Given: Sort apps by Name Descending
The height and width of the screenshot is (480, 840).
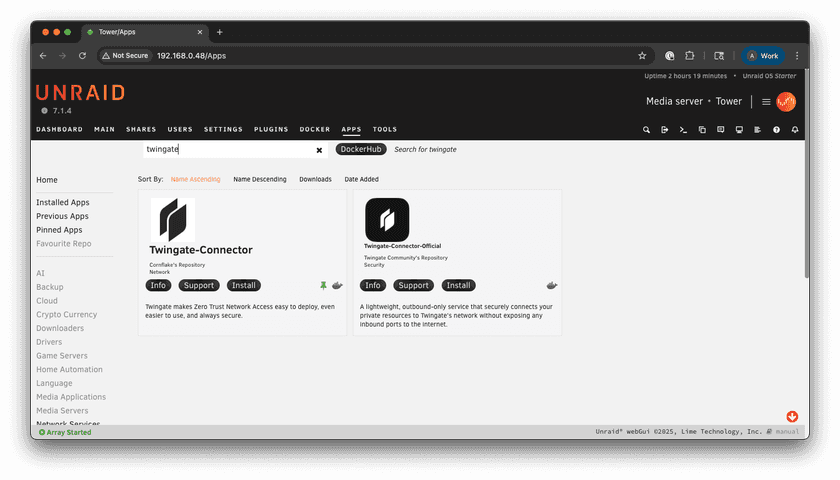Looking at the screenshot, I should point(259,180).
